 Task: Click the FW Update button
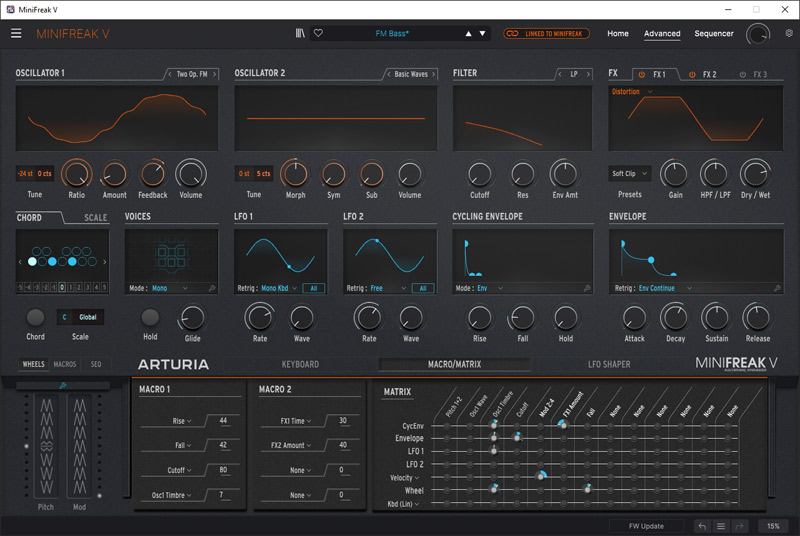pos(646,526)
